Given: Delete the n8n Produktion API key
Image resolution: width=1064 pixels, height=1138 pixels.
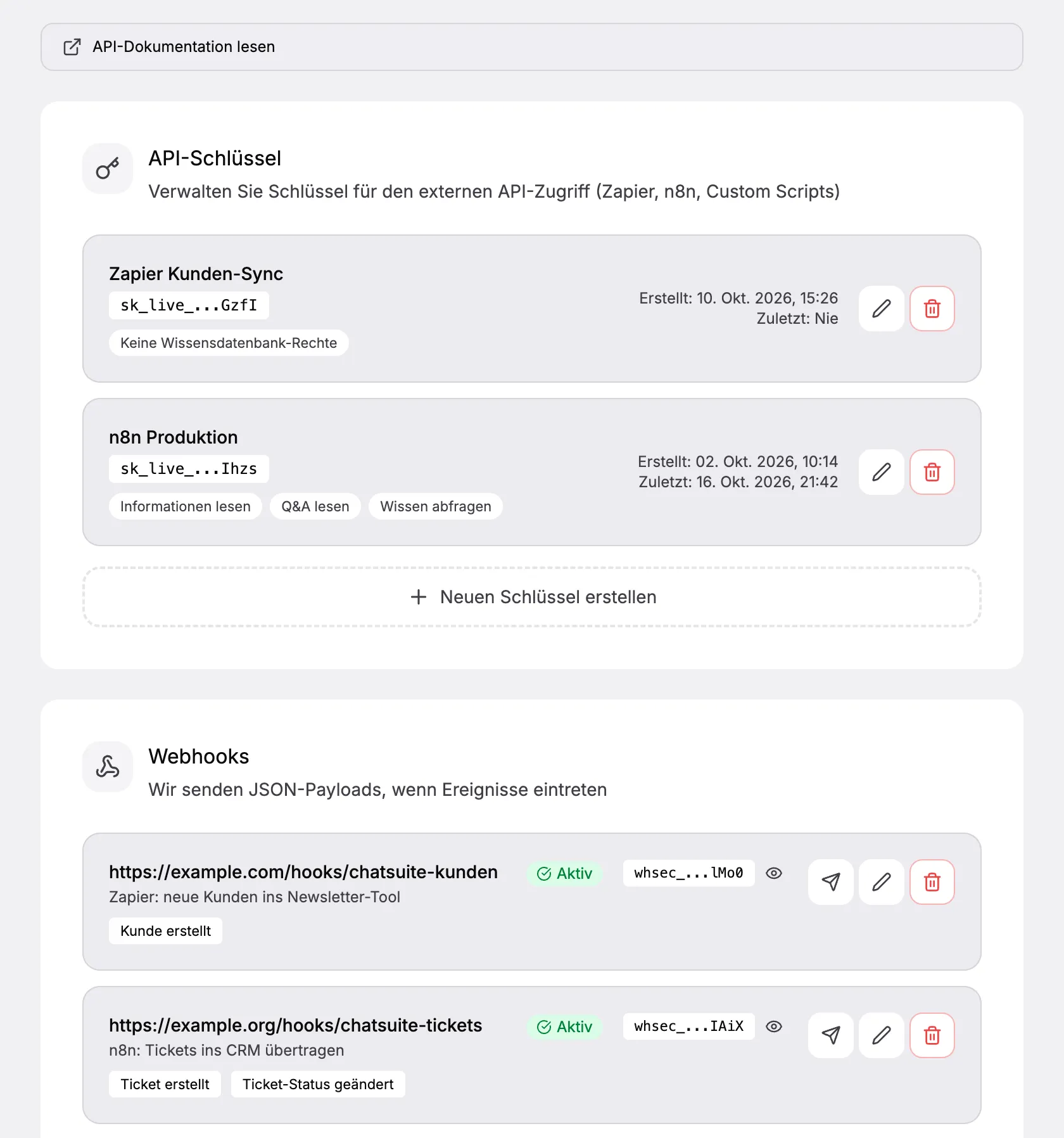Looking at the screenshot, I should click(932, 472).
